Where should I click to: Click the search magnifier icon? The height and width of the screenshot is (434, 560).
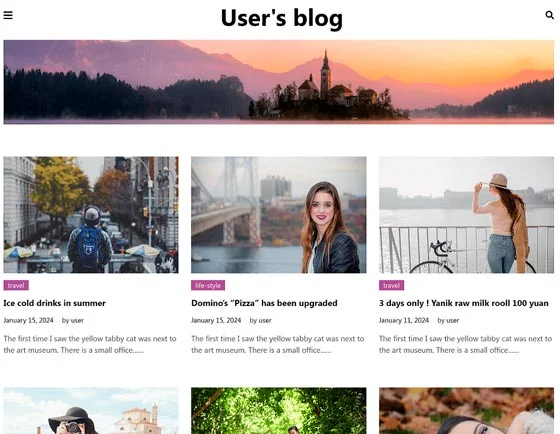550,15
